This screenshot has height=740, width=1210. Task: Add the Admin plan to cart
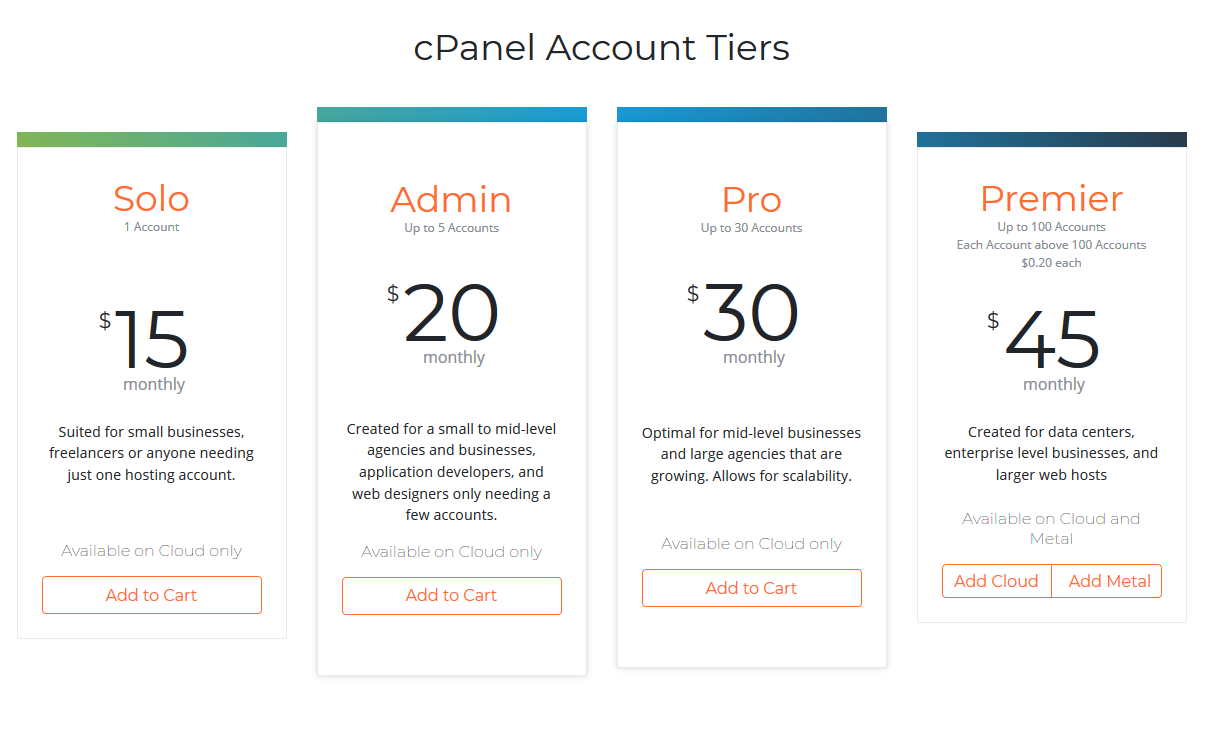pos(452,595)
